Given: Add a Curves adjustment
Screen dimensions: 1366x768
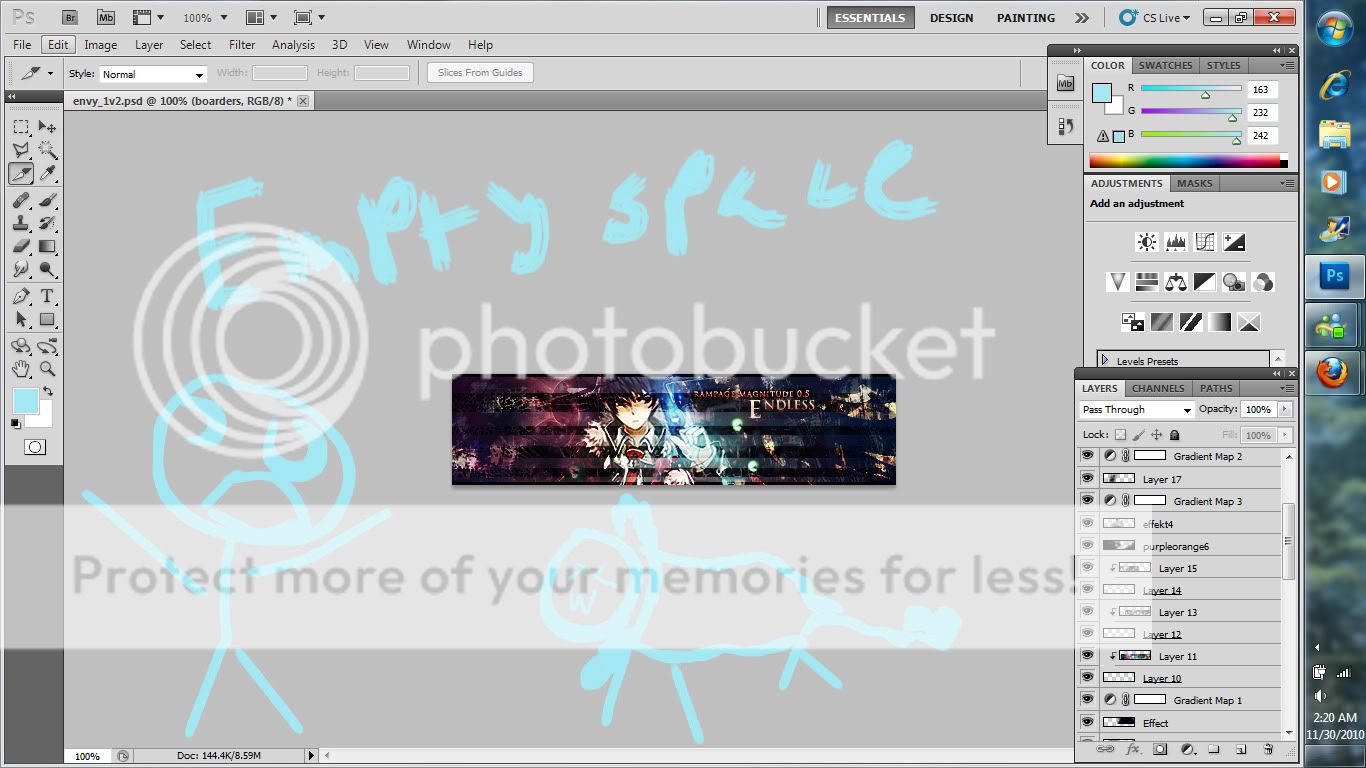Looking at the screenshot, I should pos(1205,242).
